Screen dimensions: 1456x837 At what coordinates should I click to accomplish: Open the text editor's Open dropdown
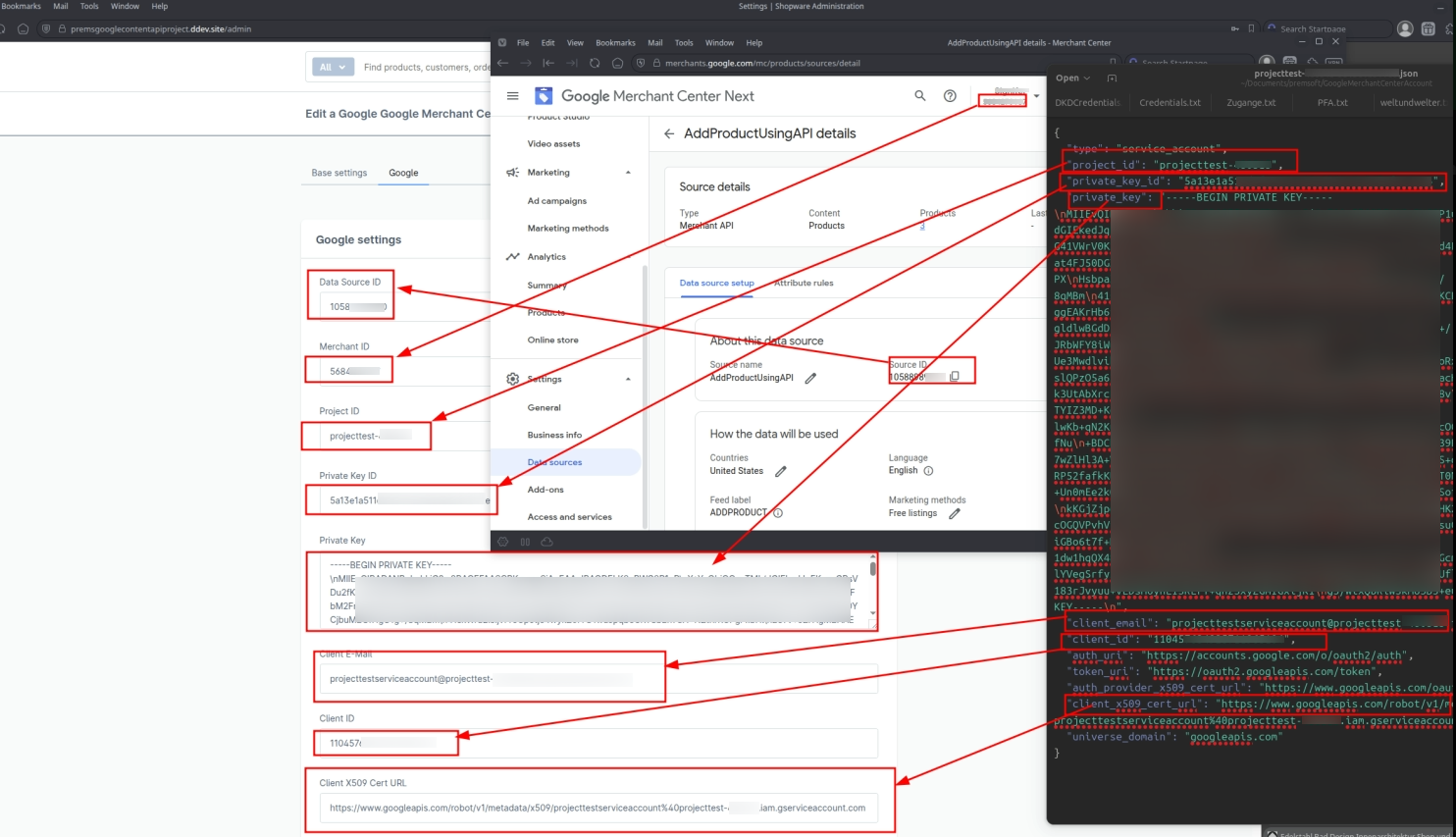tap(1072, 78)
